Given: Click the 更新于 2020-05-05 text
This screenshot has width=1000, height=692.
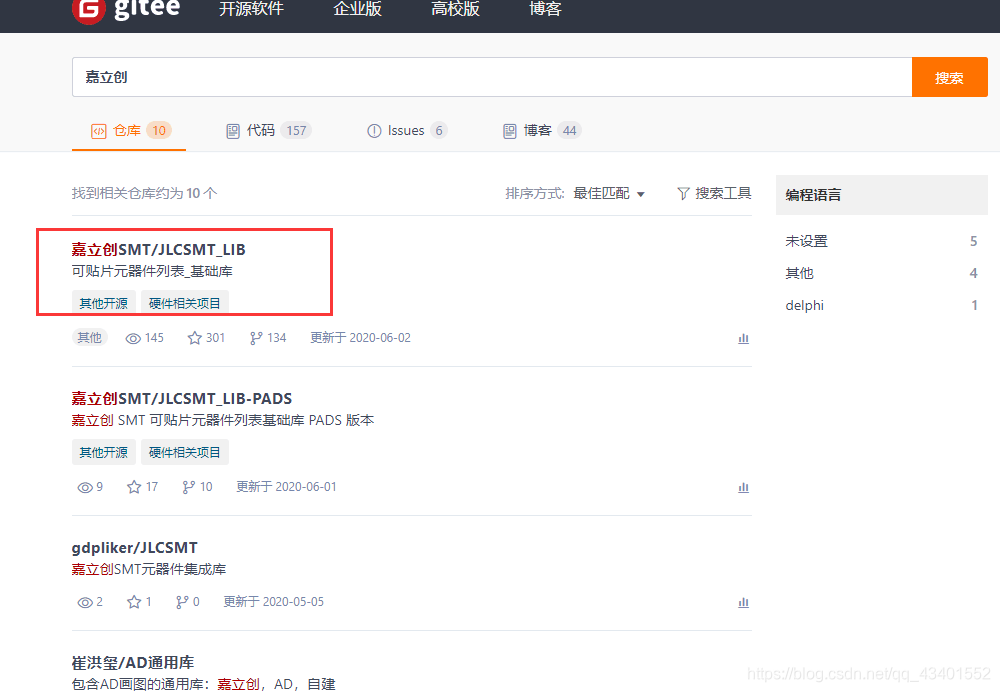Looking at the screenshot, I should (274, 602).
